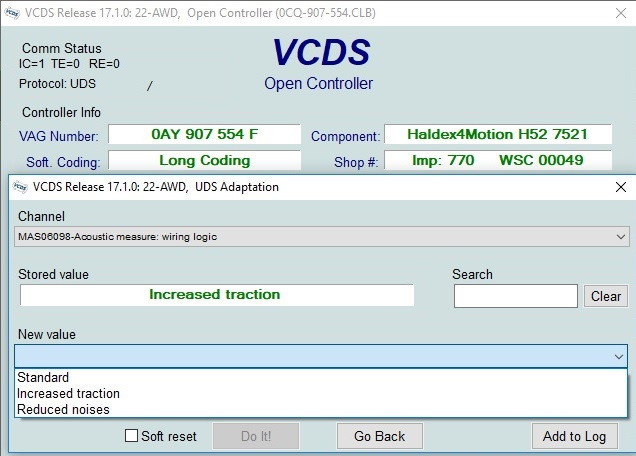Click the New value label
636x456 pixels.
47,334
